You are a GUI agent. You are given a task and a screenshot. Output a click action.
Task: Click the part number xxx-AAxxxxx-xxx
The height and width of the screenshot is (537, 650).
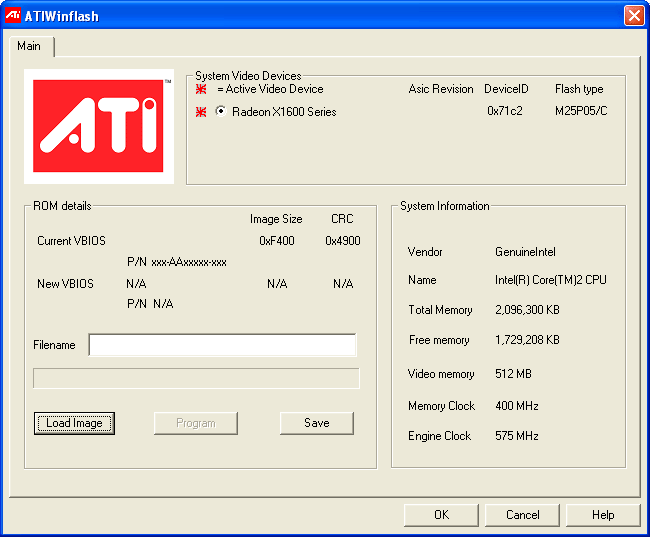(189, 262)
